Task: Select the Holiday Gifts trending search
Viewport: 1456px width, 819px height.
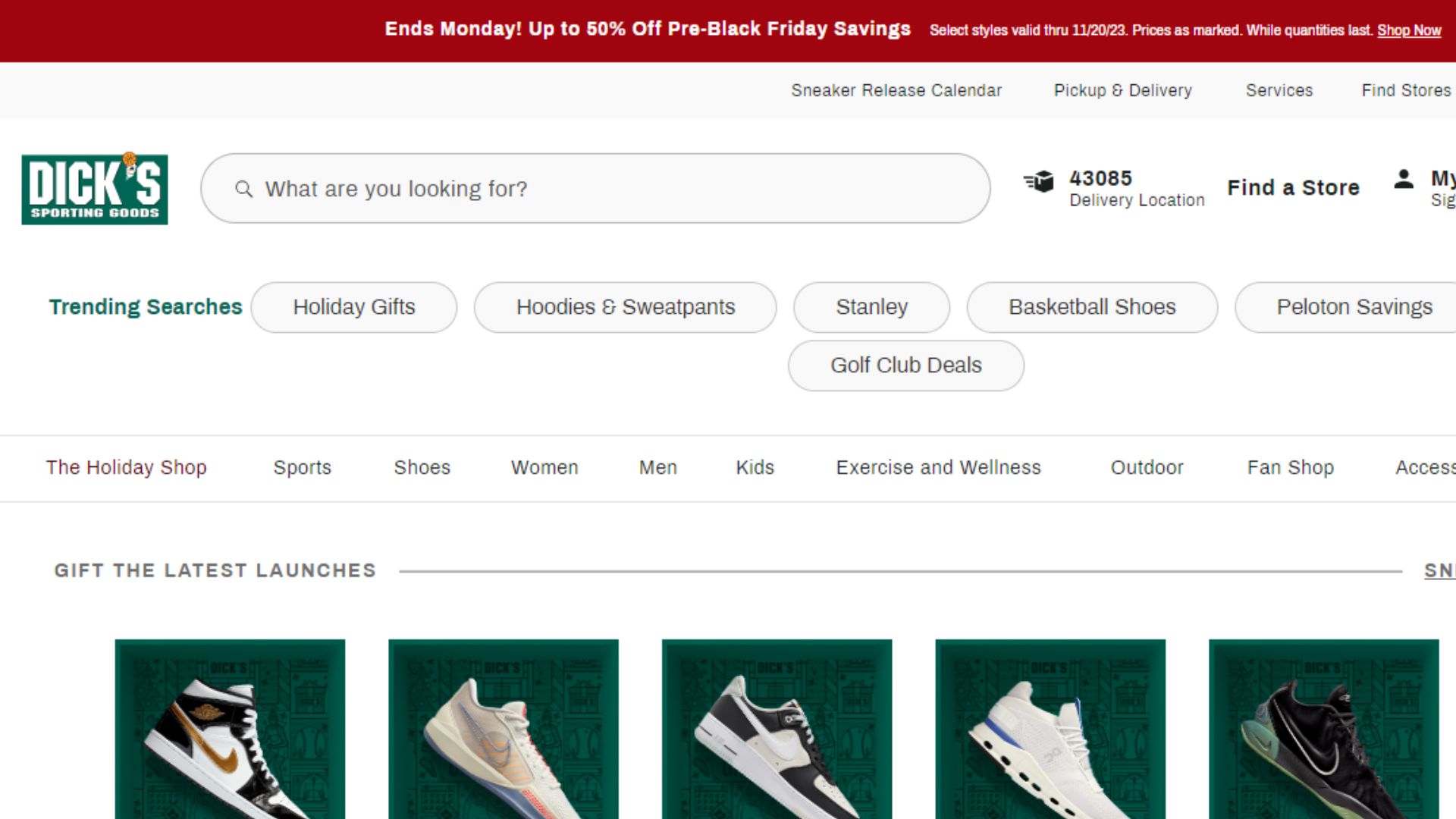Action: [x=354, y=307]
